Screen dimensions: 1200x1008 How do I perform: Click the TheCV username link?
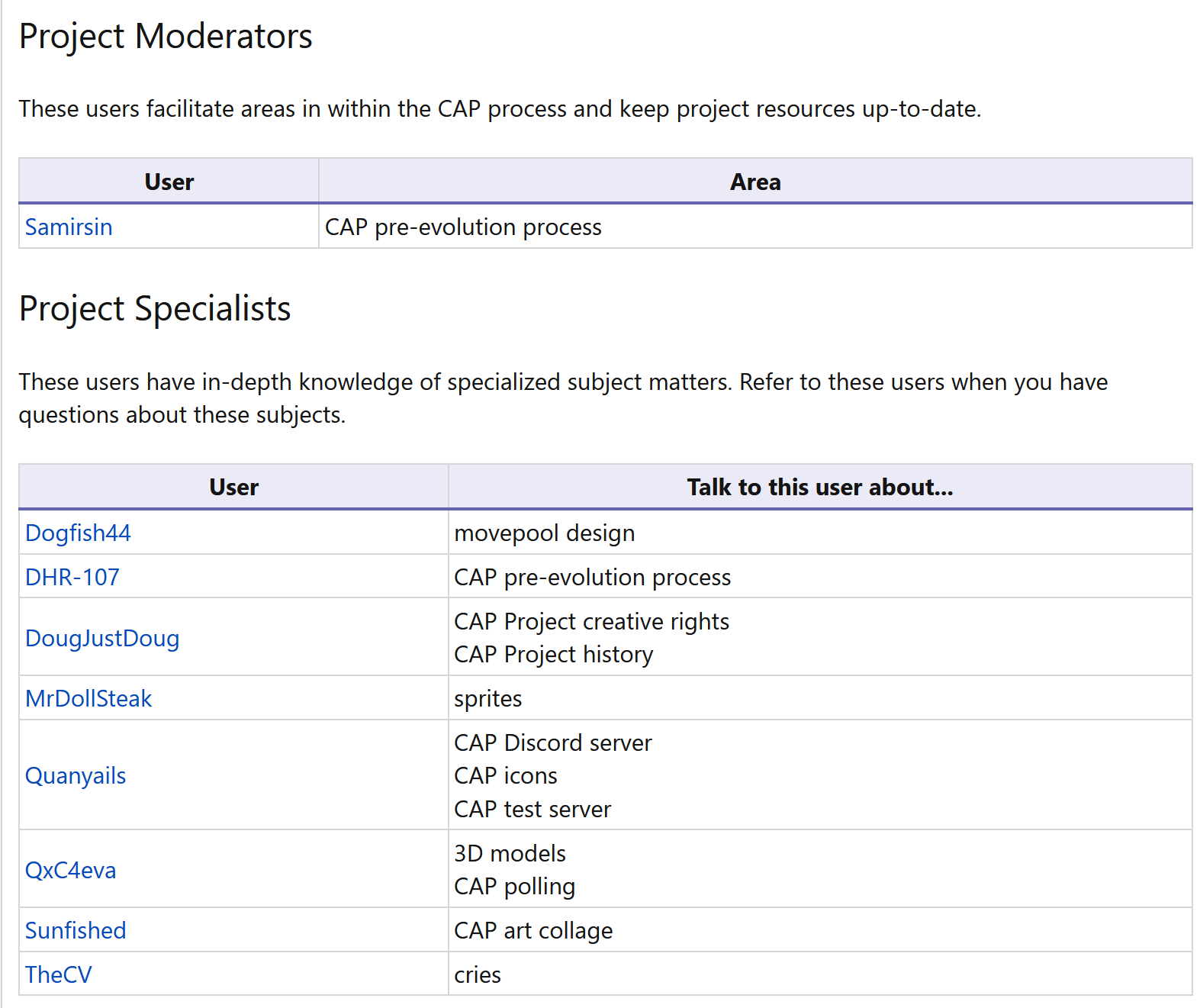[x=59, y=974]
